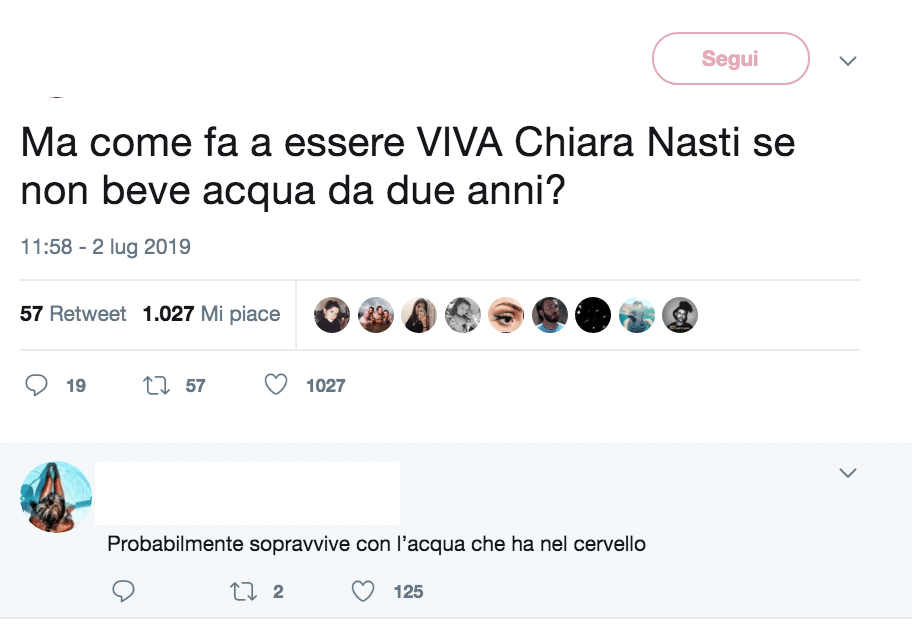Like the main tweet via the 1027 heart
The height and width of the screenshot is (627, 912).
click(277, 385)
